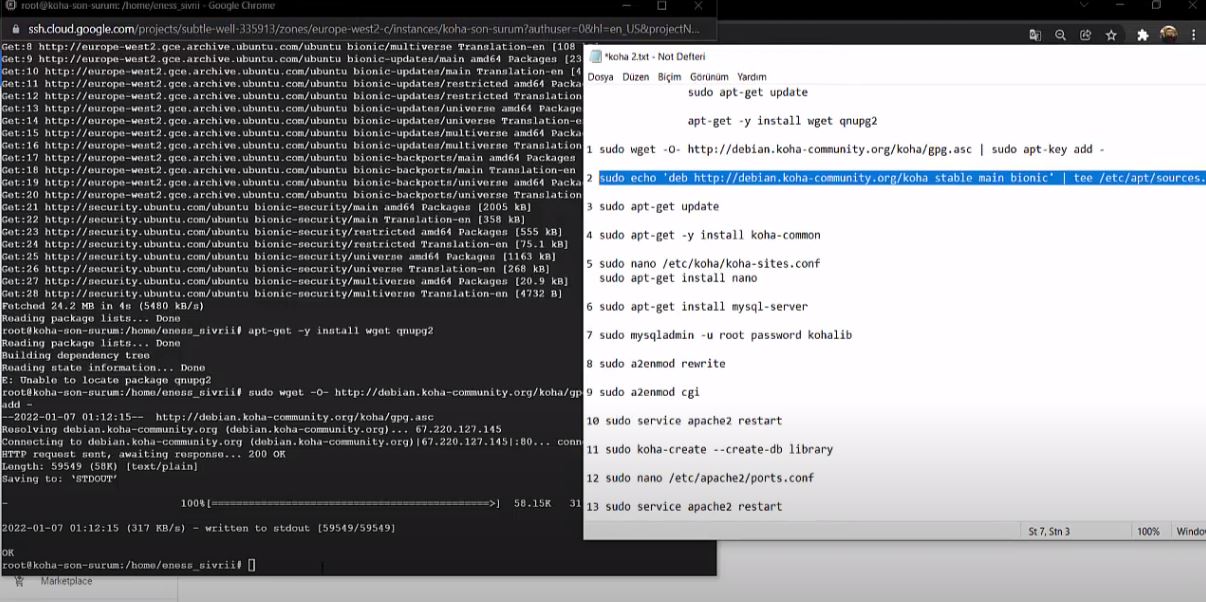1206x602 pixels.
Task: Click 'Marketplace' item behind the SSH window
Action: pos(66,582)
